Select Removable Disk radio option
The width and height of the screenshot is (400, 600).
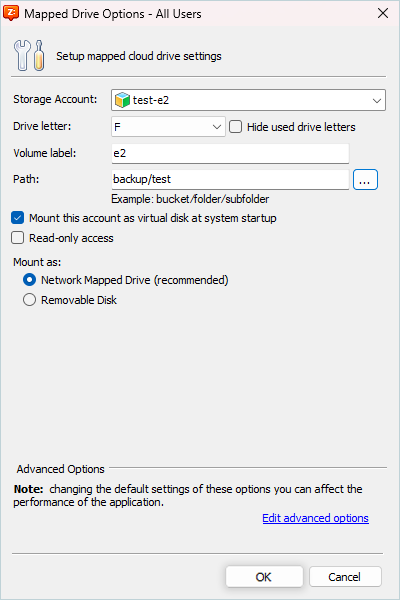(29, 300)
